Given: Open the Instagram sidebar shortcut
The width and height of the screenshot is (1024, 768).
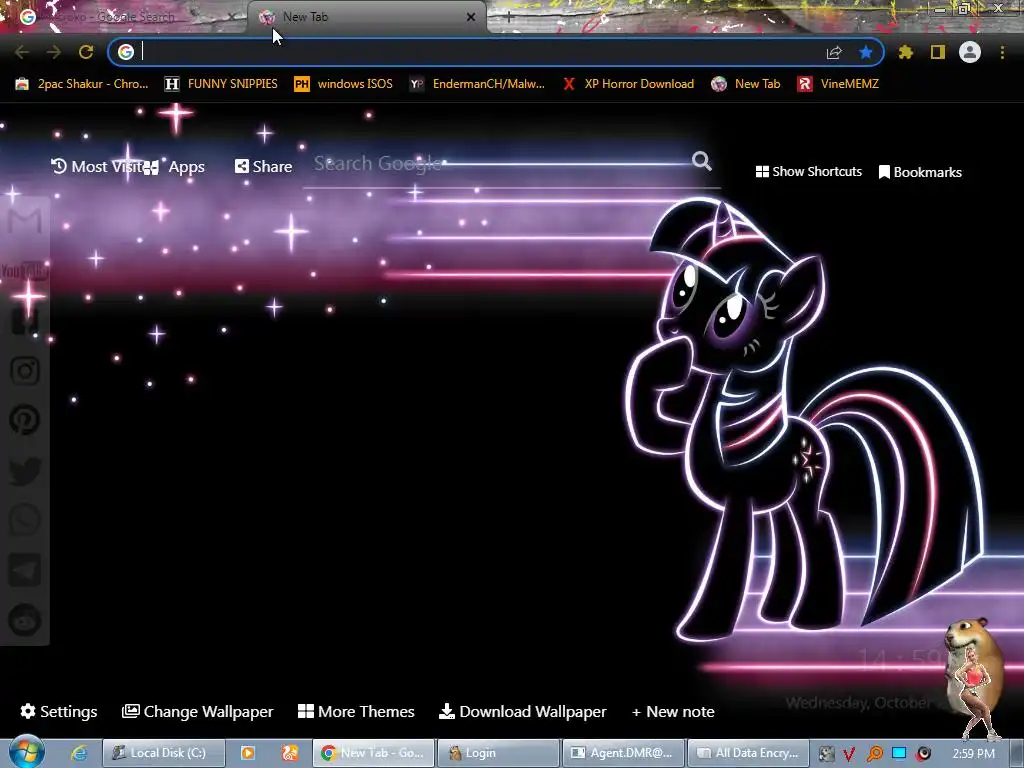Looking at the screenshot, I should pyautogui.click(x=25, y=370).
